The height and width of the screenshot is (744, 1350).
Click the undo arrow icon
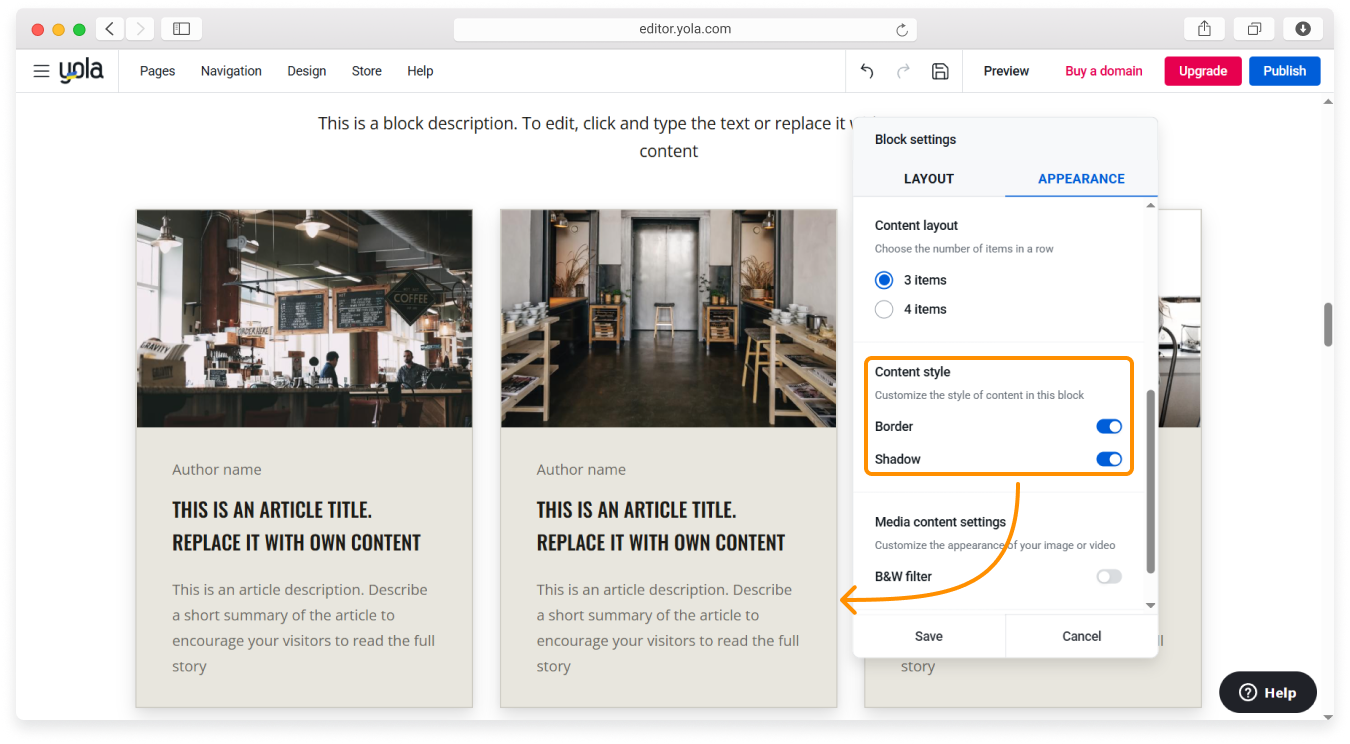point(867,71)
